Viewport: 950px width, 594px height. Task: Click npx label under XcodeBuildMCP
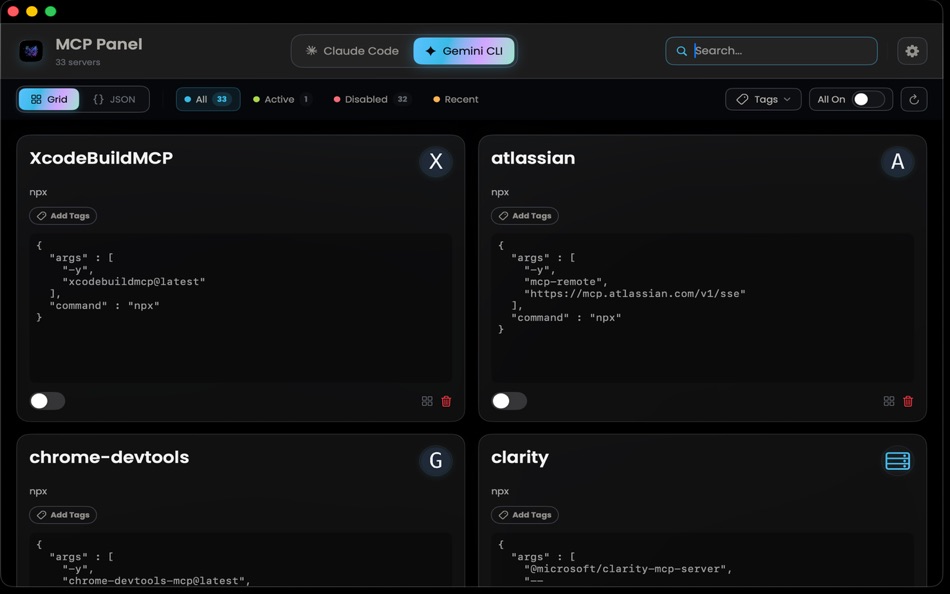[38, 192]
